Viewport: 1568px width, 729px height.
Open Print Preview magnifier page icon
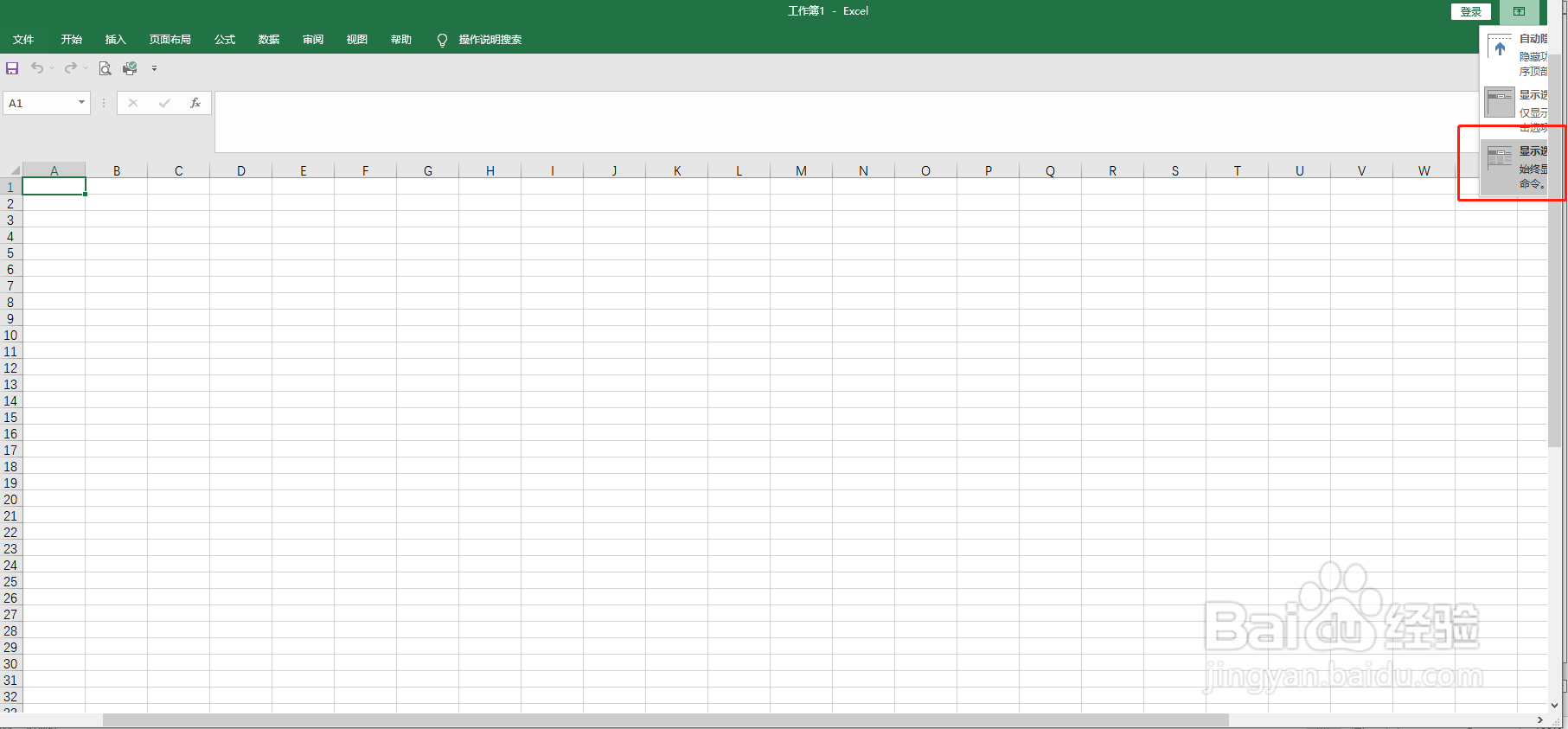(105, 68)
